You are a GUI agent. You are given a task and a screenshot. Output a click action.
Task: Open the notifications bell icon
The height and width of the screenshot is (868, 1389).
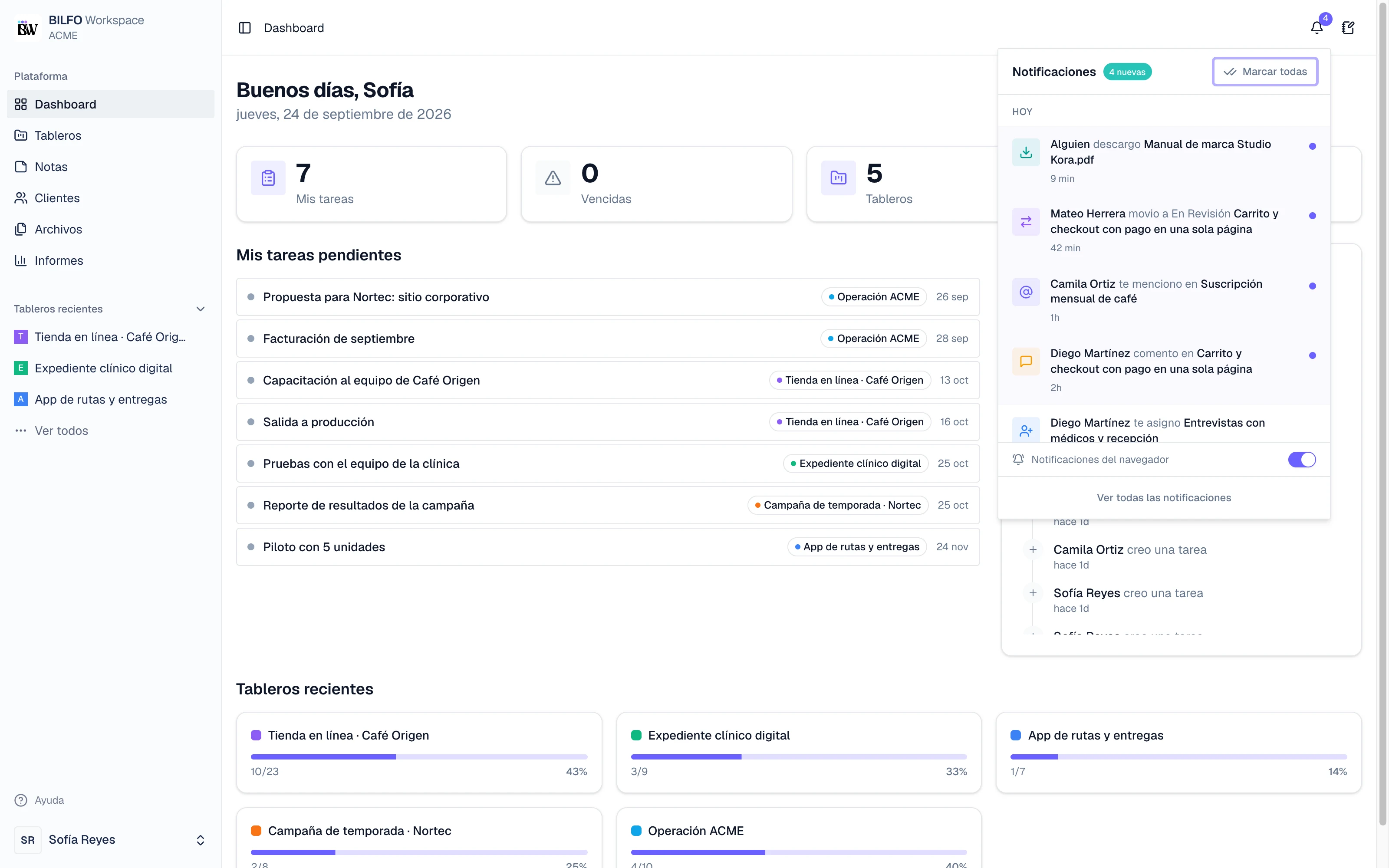1317,27
